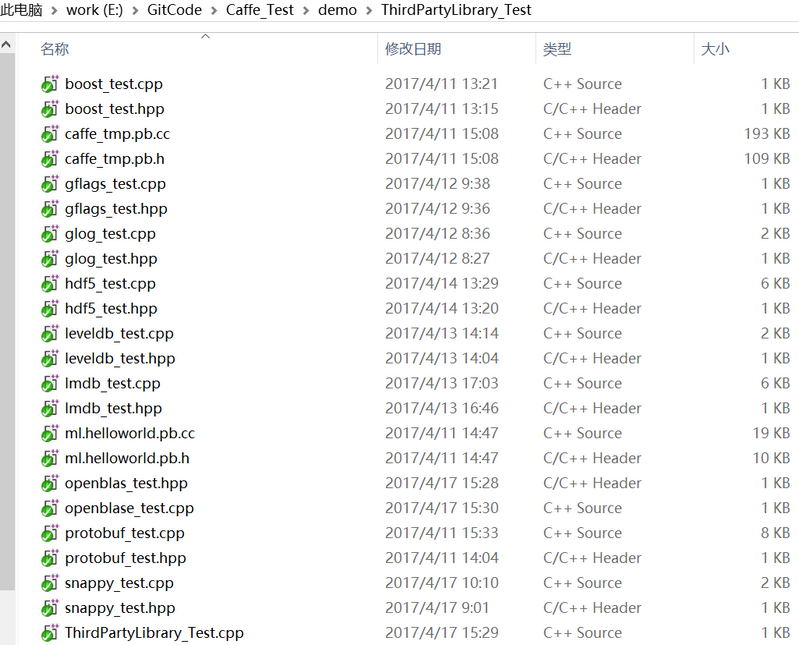Click the ml.helloworld.pb.h file icon
Viewport: 799px width, 645px height.
point(49,459)
